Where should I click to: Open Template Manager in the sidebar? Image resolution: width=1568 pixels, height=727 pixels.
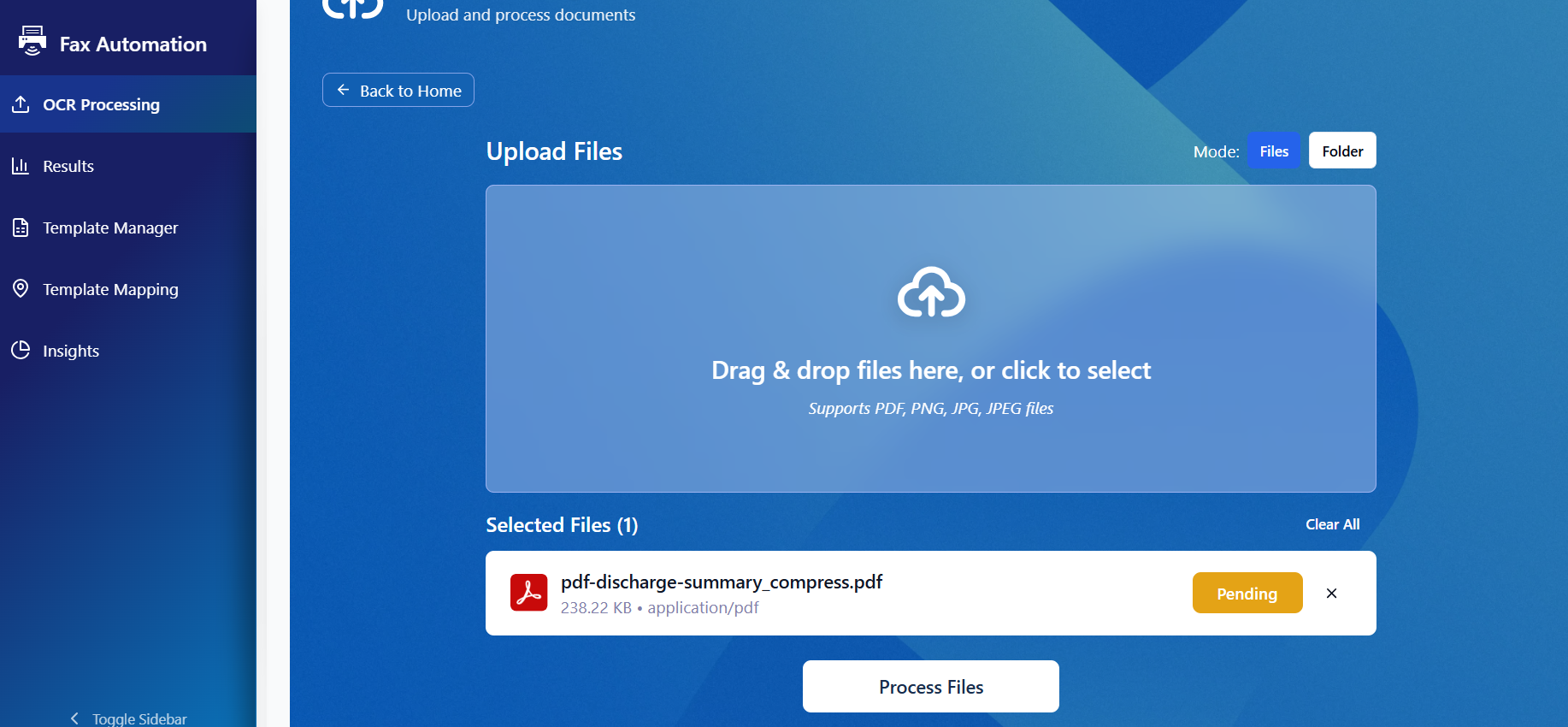[128, 228]
